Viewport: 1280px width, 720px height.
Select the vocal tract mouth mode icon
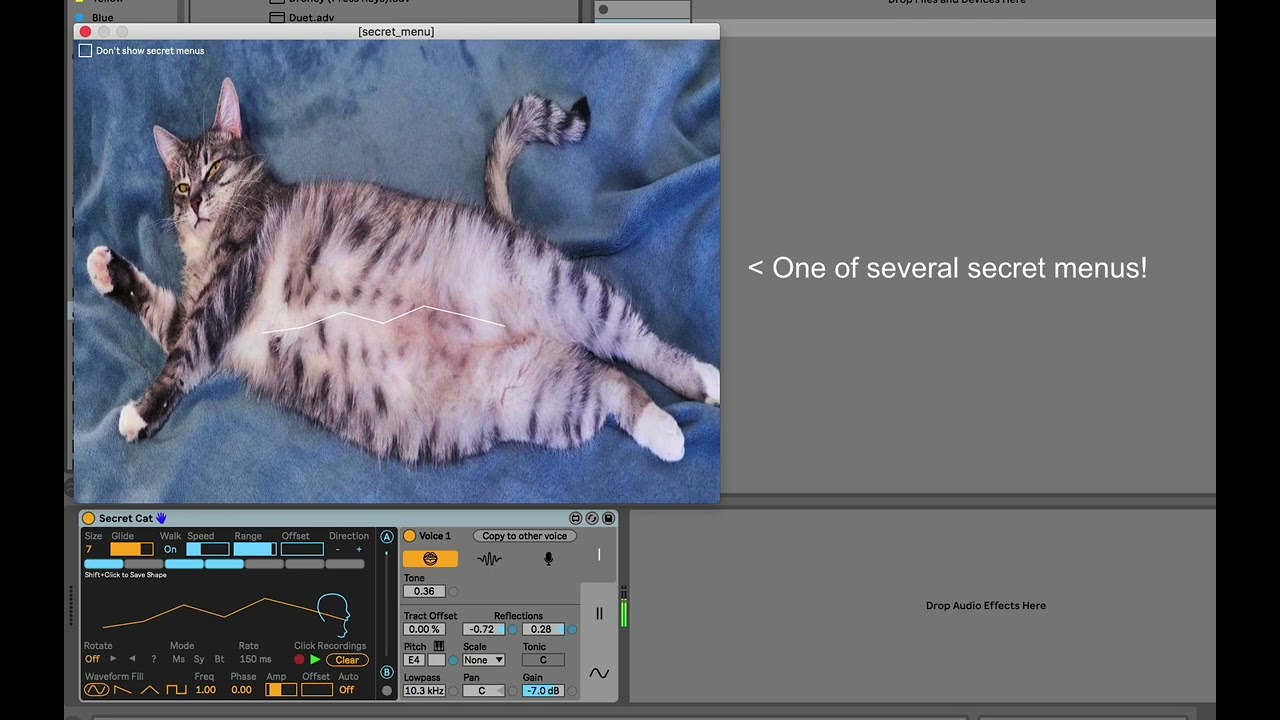(430, 559)
